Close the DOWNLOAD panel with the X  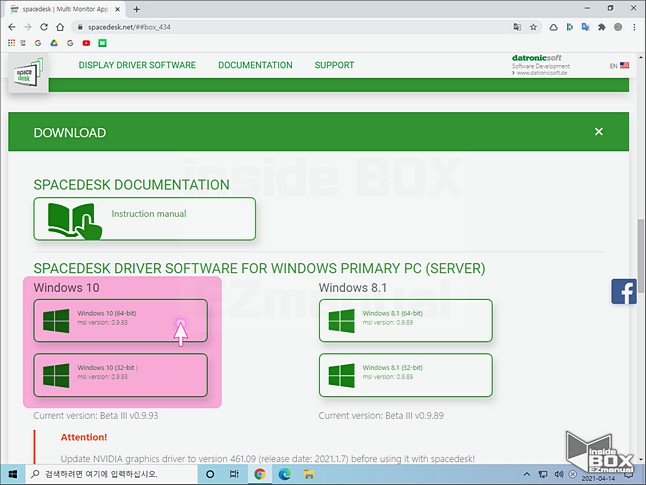(x=599, y=132)
